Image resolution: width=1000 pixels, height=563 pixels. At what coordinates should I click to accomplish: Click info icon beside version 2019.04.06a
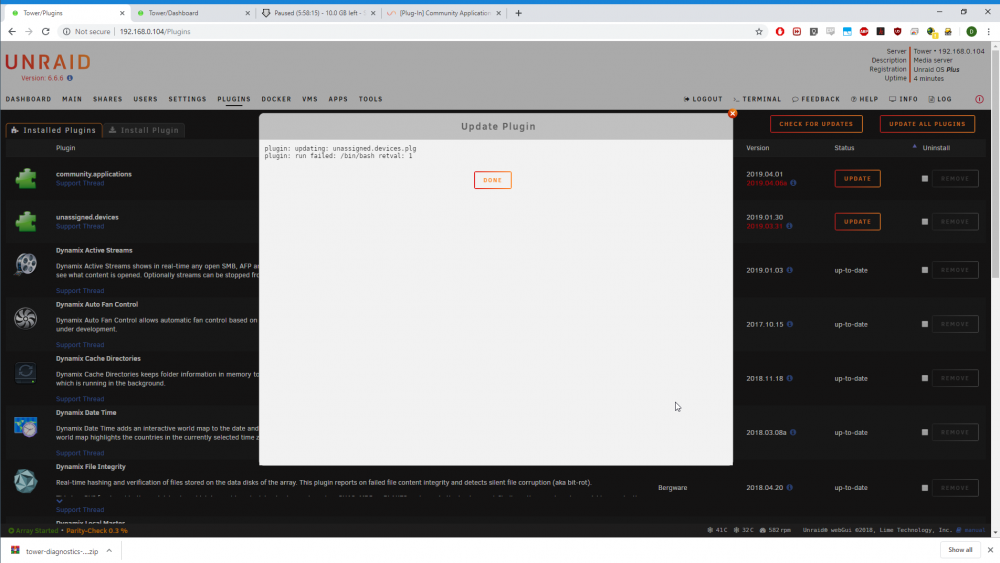(793, 183)
